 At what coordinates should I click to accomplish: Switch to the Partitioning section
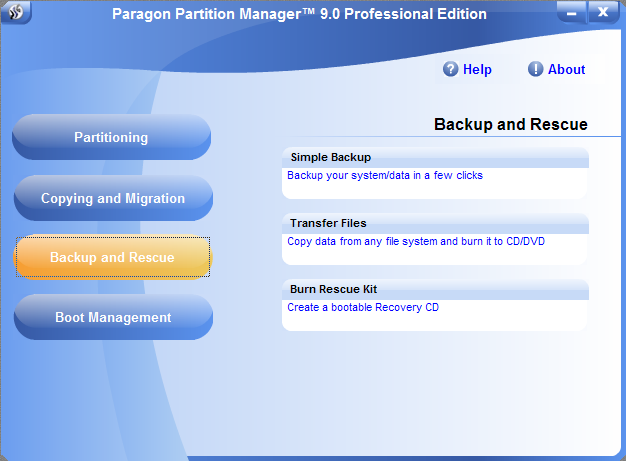(111, 138)
